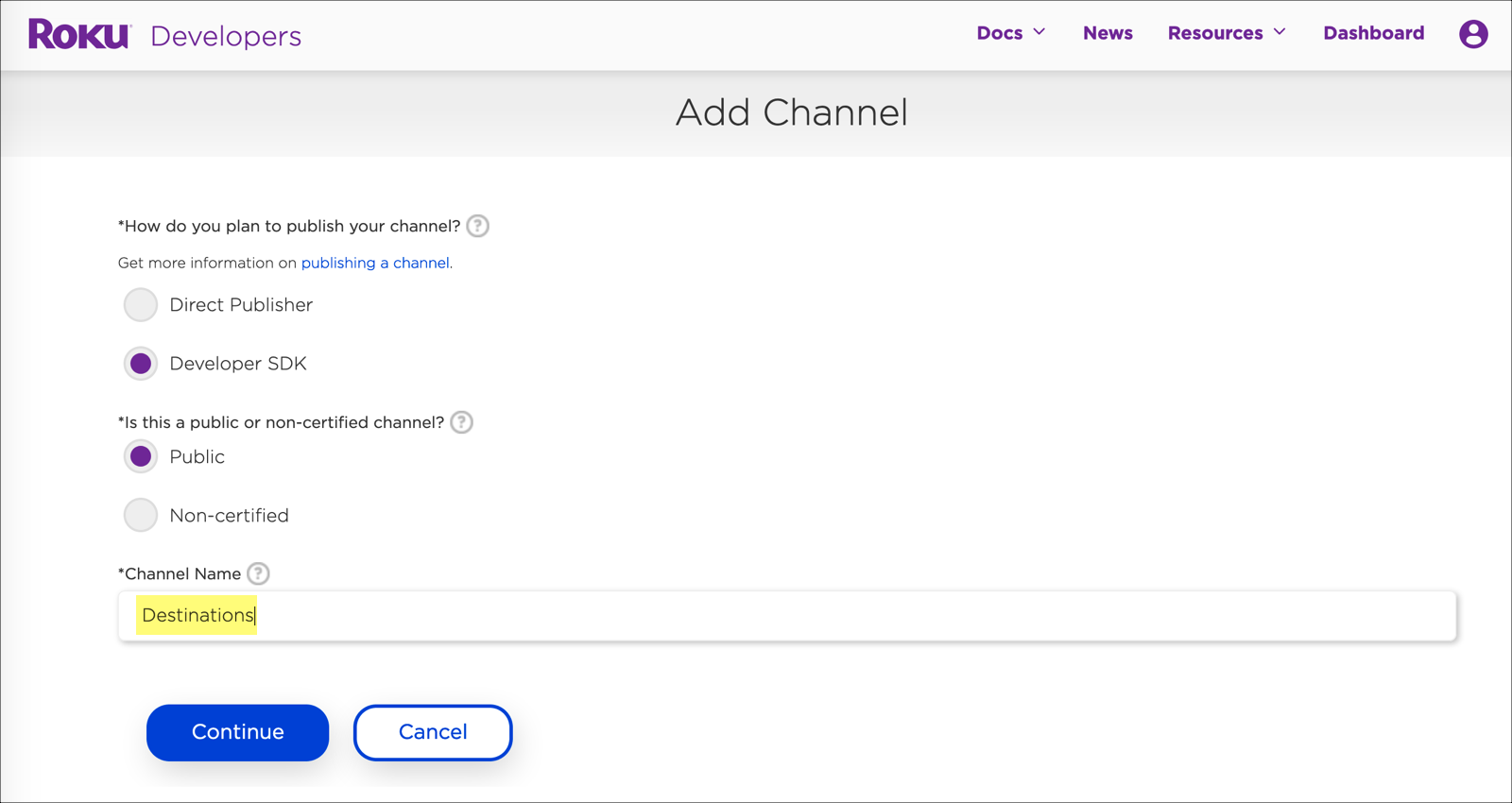Expand the chevron arrow beside Resources

[x=1280, y=32]
